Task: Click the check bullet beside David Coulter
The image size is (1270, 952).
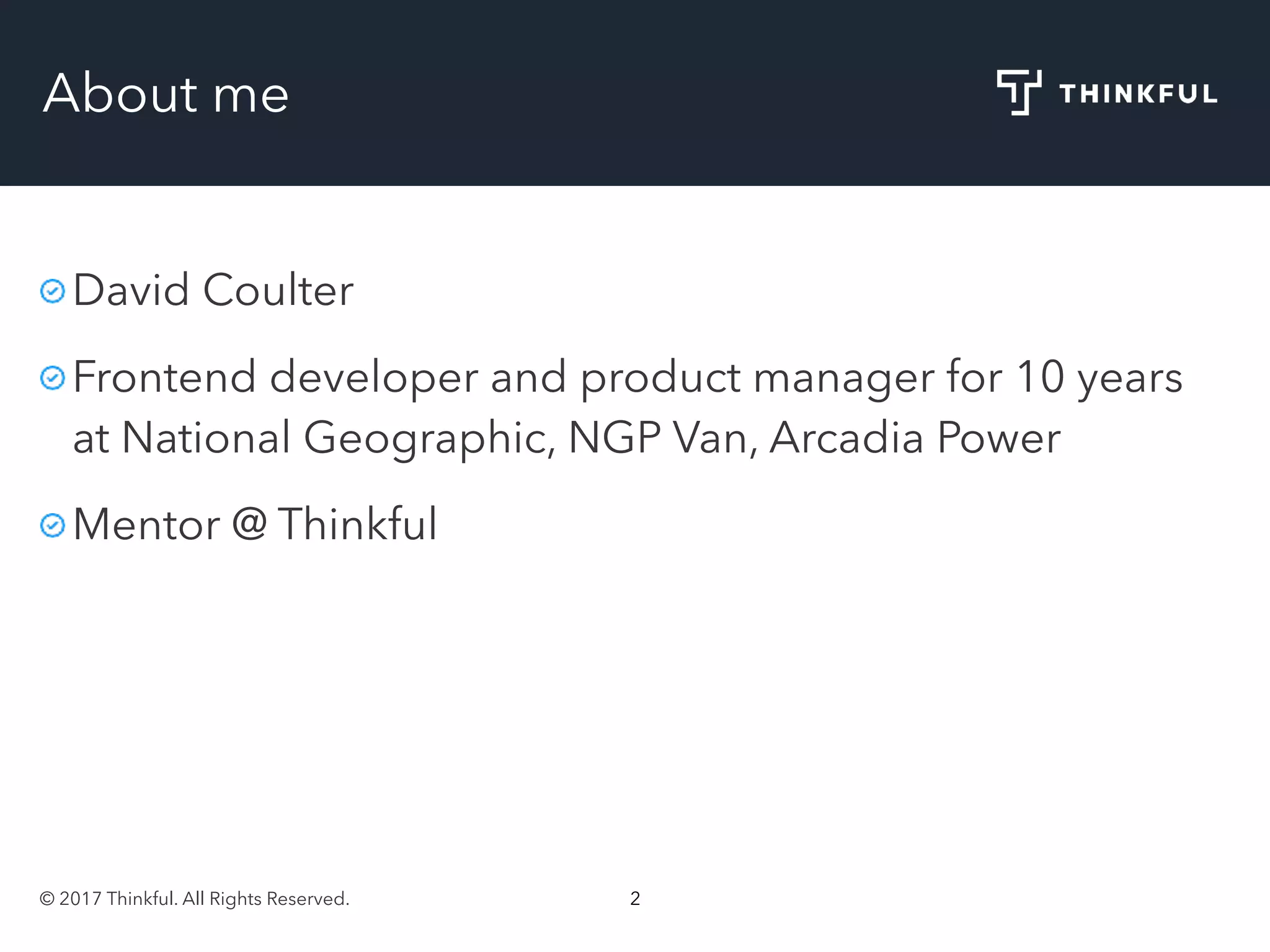Action: click(x=53, y=291)
